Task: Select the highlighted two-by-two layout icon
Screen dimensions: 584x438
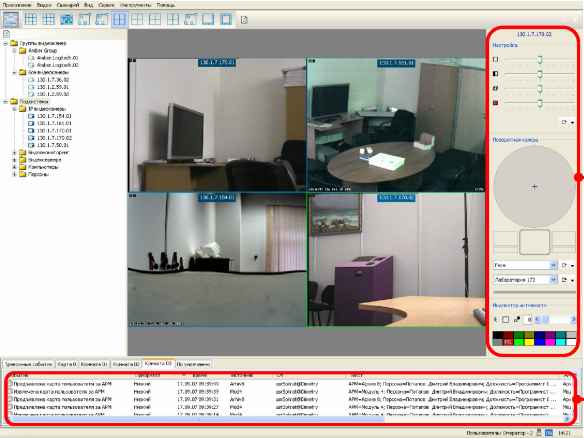Action: (x=119, y=20)
